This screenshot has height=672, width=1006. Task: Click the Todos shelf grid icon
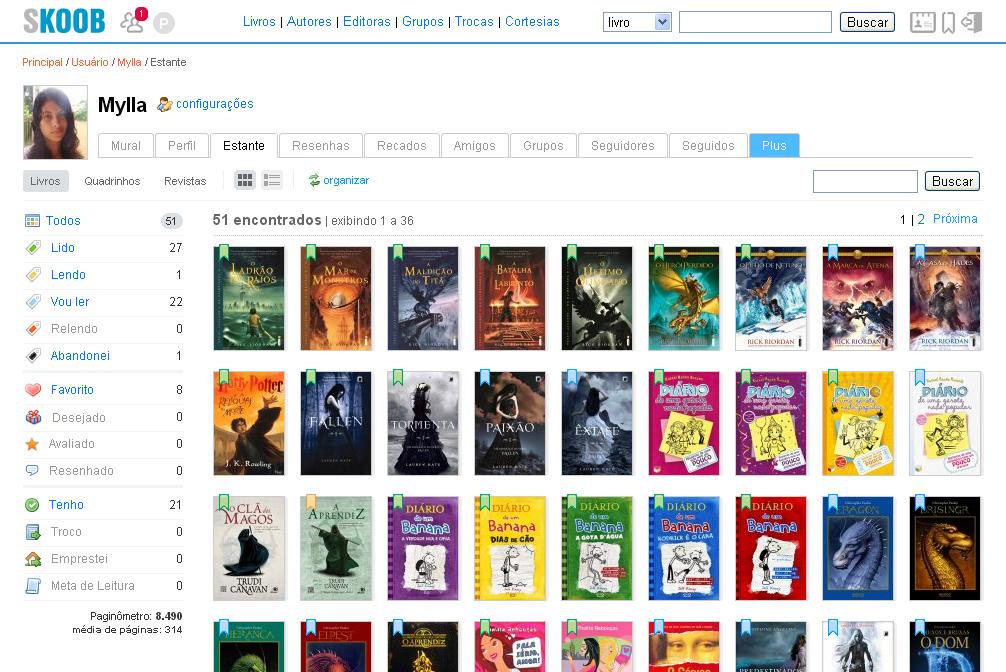(x=32, y=221)
